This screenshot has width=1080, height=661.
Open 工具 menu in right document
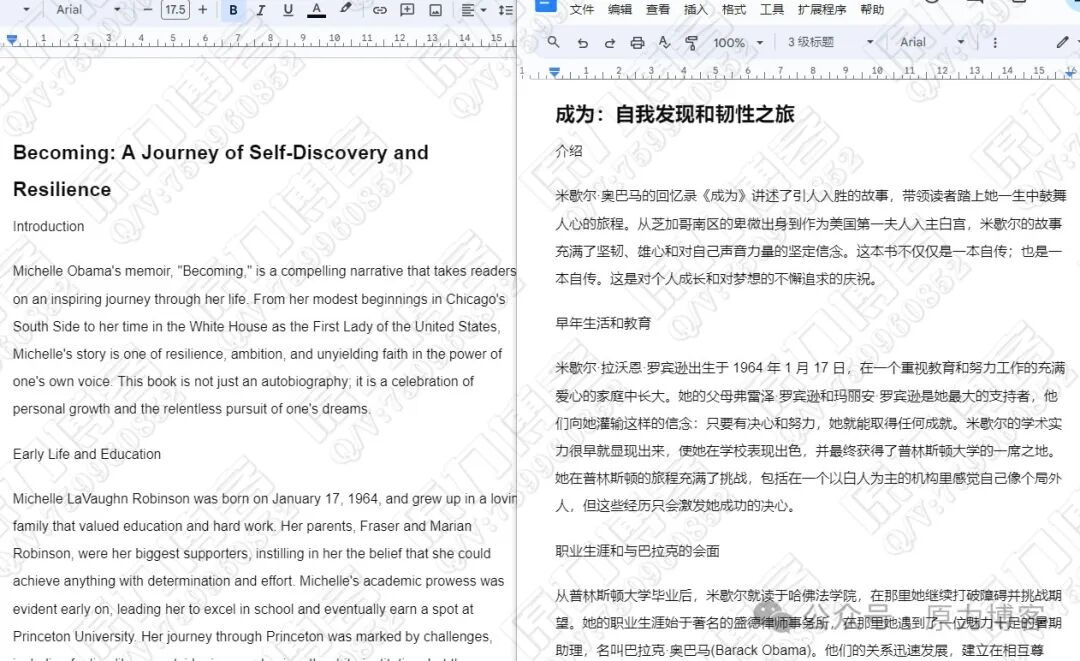[x=771, y=10]
